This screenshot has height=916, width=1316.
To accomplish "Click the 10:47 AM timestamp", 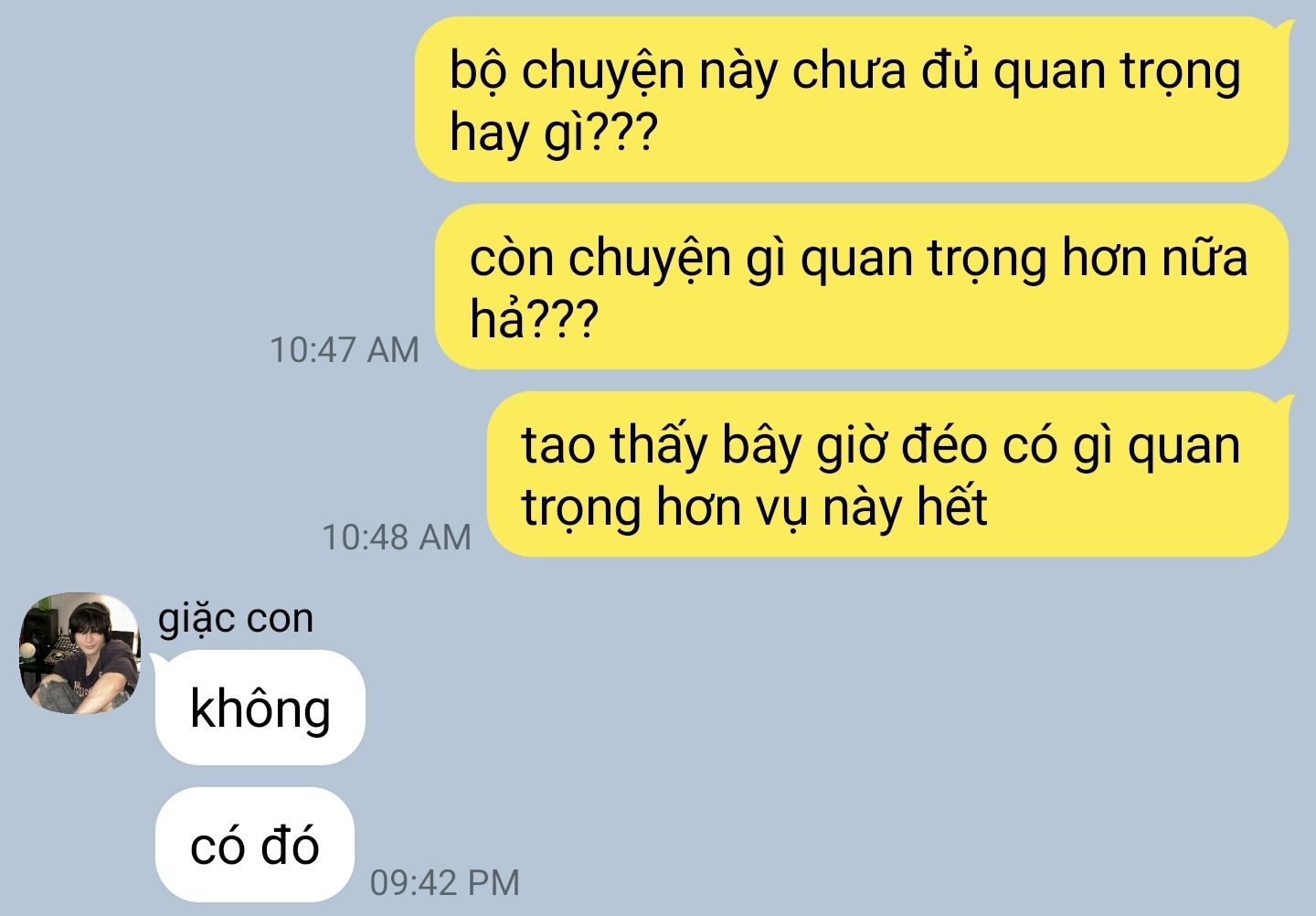I will (345, 349).
